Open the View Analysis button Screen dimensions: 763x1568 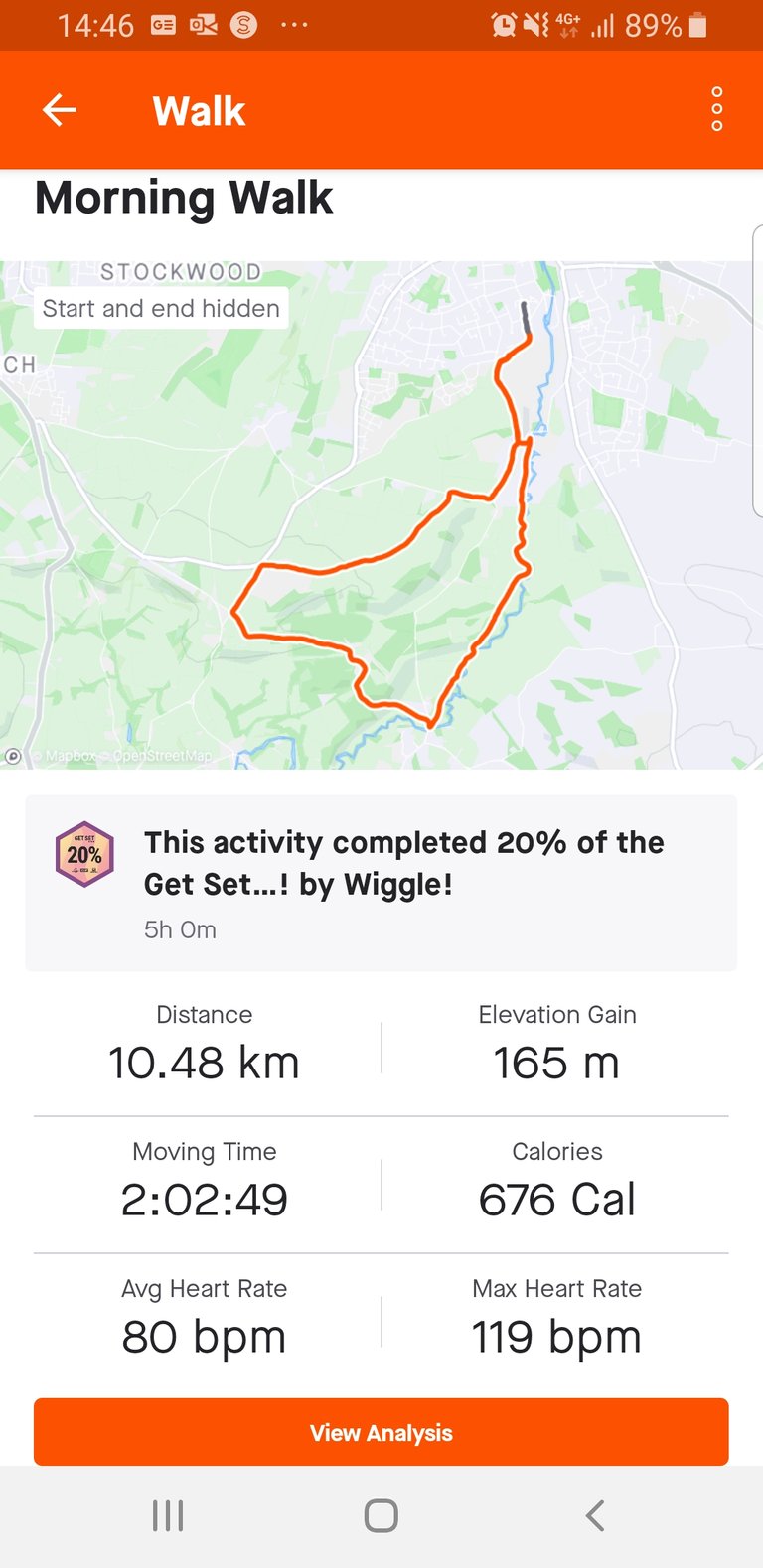[381, 1432]
